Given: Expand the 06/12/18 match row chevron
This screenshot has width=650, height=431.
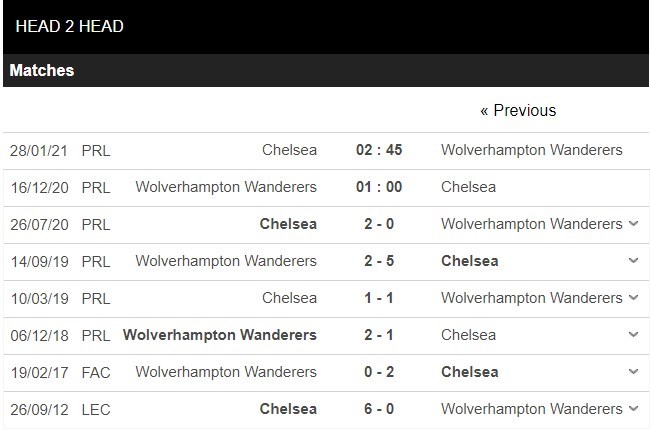Looking at the screenshot, I should pyautogui.click(x=632, y=335).
